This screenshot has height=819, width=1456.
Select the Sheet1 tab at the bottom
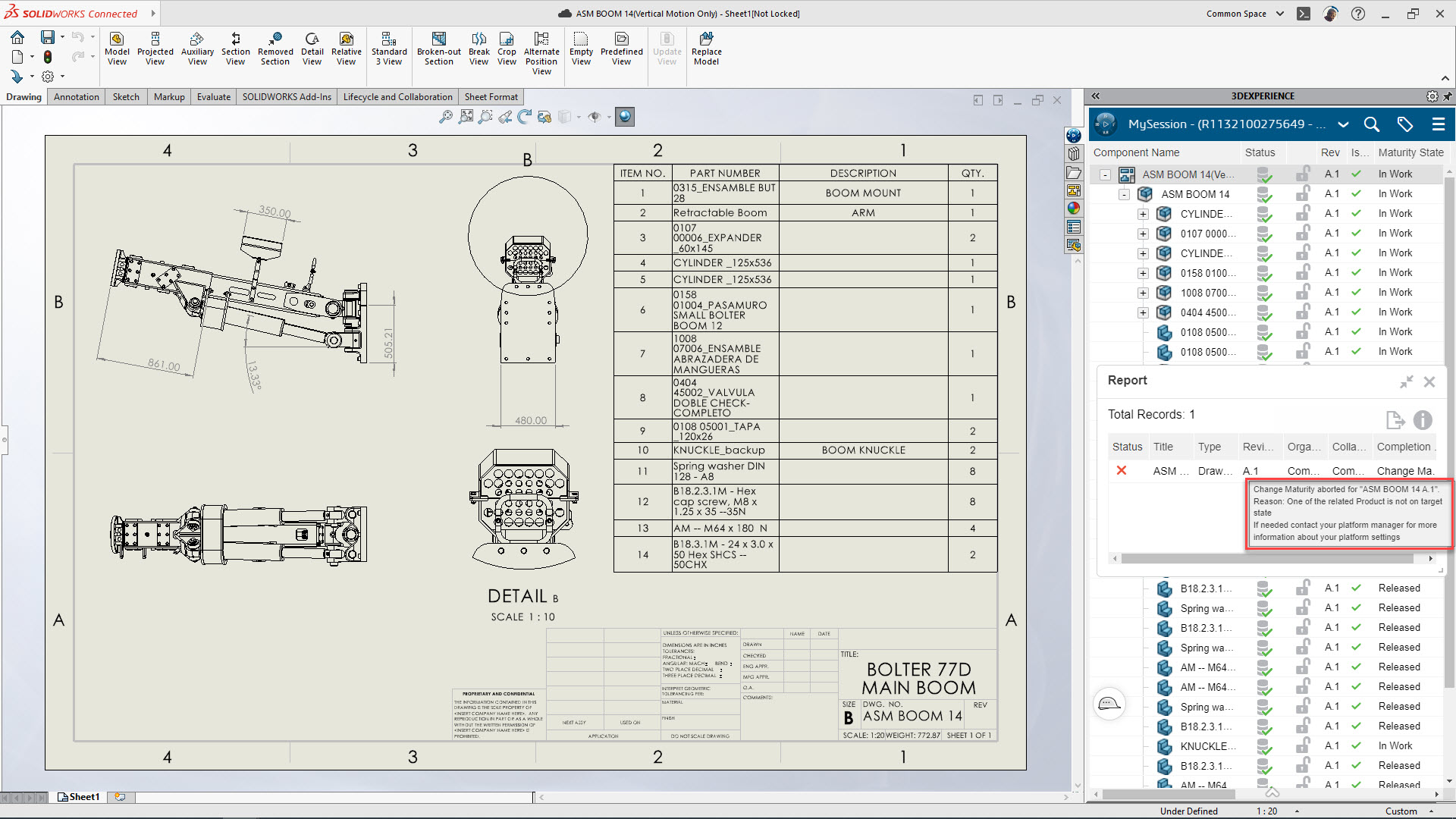coord(79,797)
